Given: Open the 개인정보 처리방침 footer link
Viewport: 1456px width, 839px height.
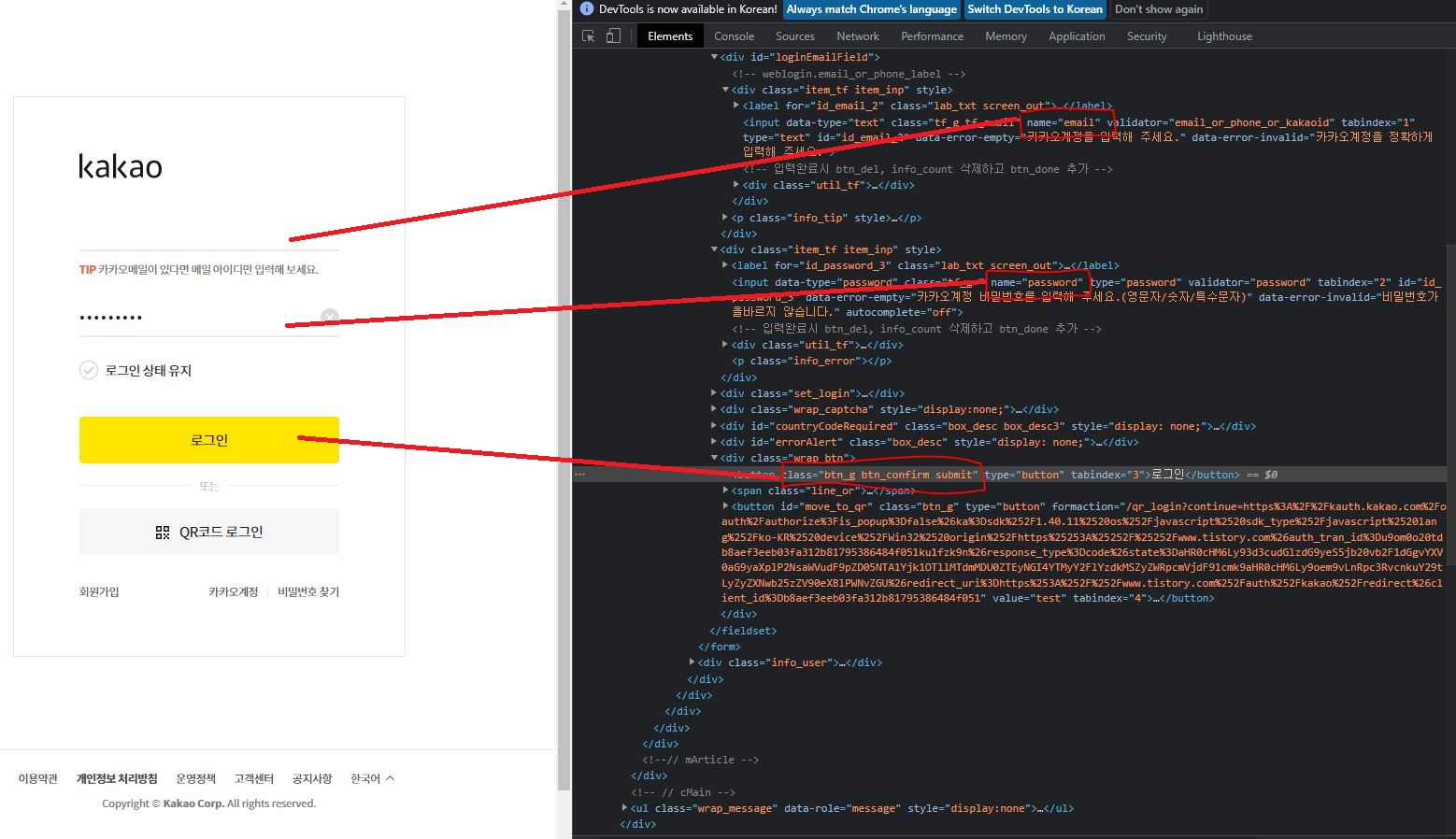Looking at the screenshot, I should coord(117,778).
